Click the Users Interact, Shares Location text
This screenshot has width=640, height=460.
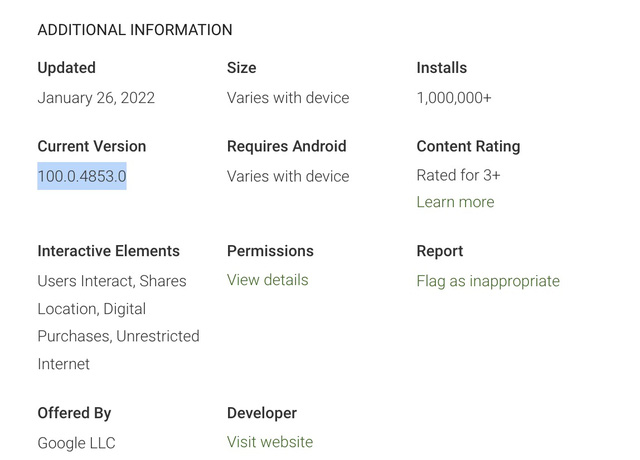(x=111, y=281)
